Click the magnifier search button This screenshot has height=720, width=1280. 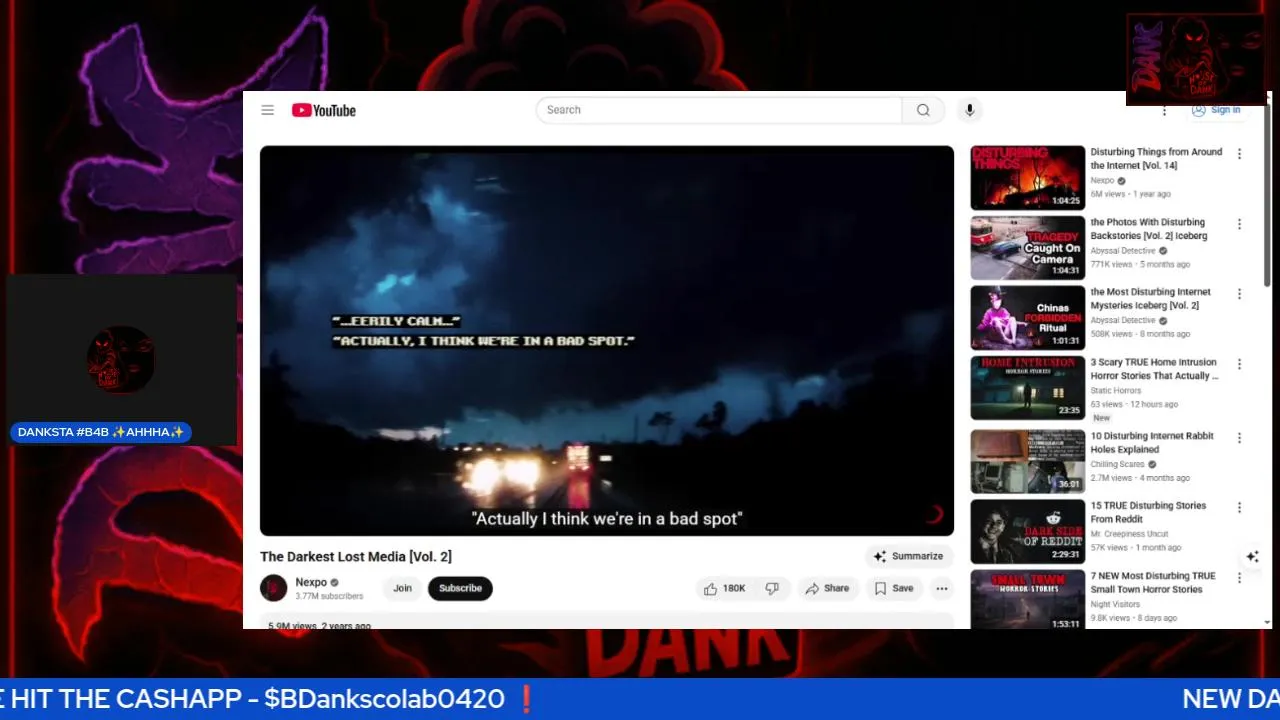point(923,110)
